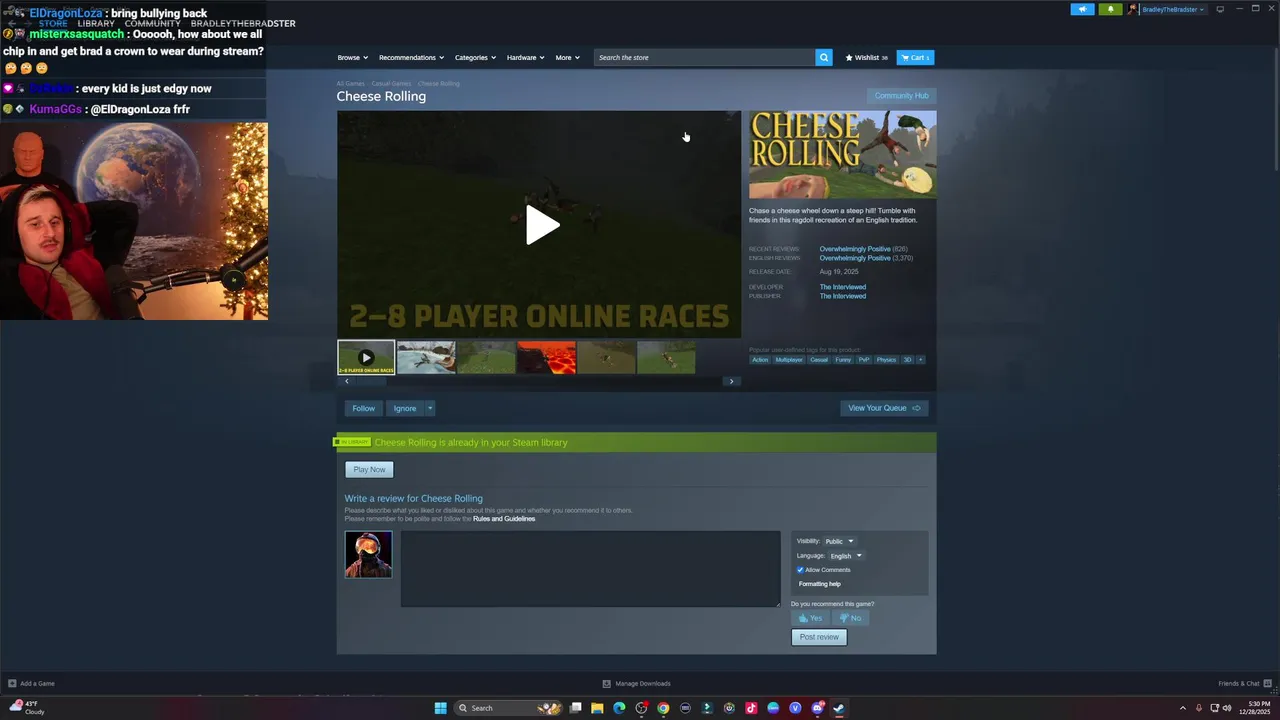The image size is (1280, 720).
Task: Play the Cheese Rolling trailer video
Action: [x=541, y=225]
